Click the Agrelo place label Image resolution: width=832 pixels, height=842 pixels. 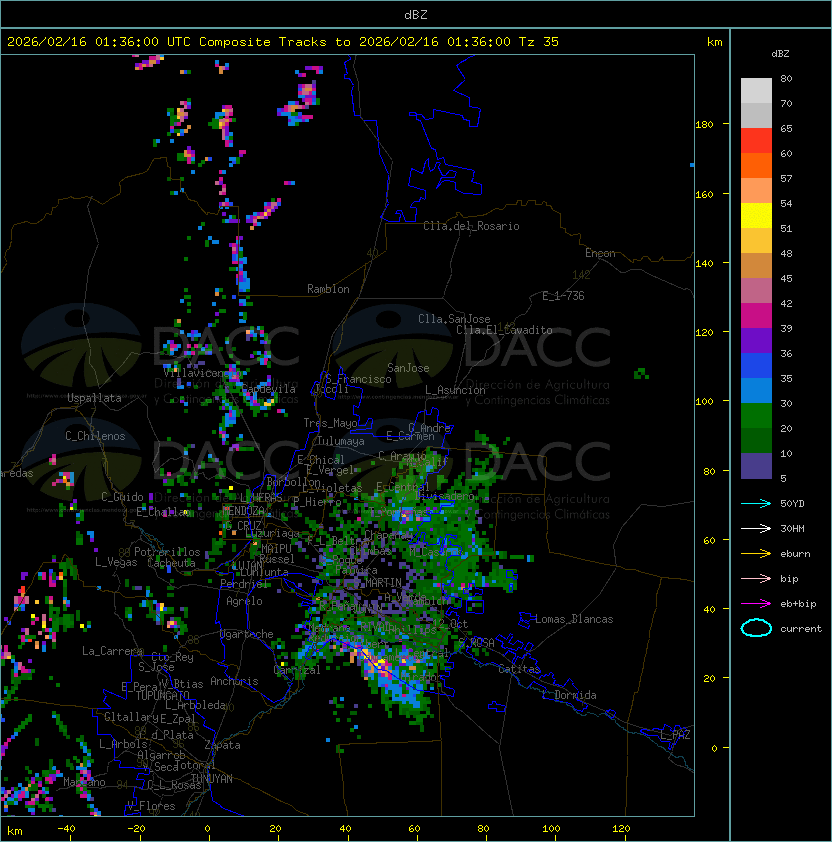click(244, 601)
